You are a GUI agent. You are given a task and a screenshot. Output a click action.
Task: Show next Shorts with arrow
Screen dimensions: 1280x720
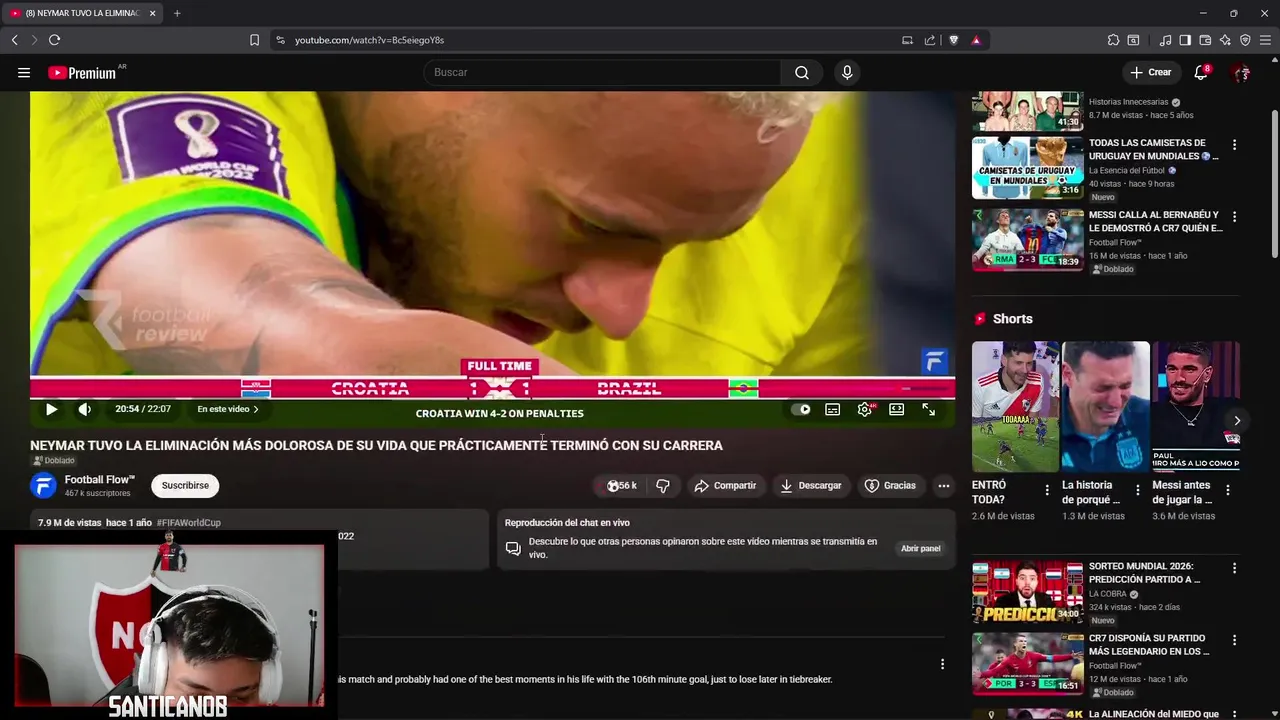point(1237,421)
